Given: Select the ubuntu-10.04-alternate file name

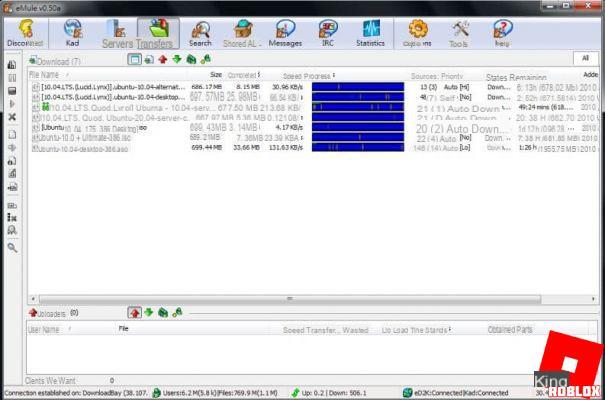Looking at the screenshot, I should [113, 87].
